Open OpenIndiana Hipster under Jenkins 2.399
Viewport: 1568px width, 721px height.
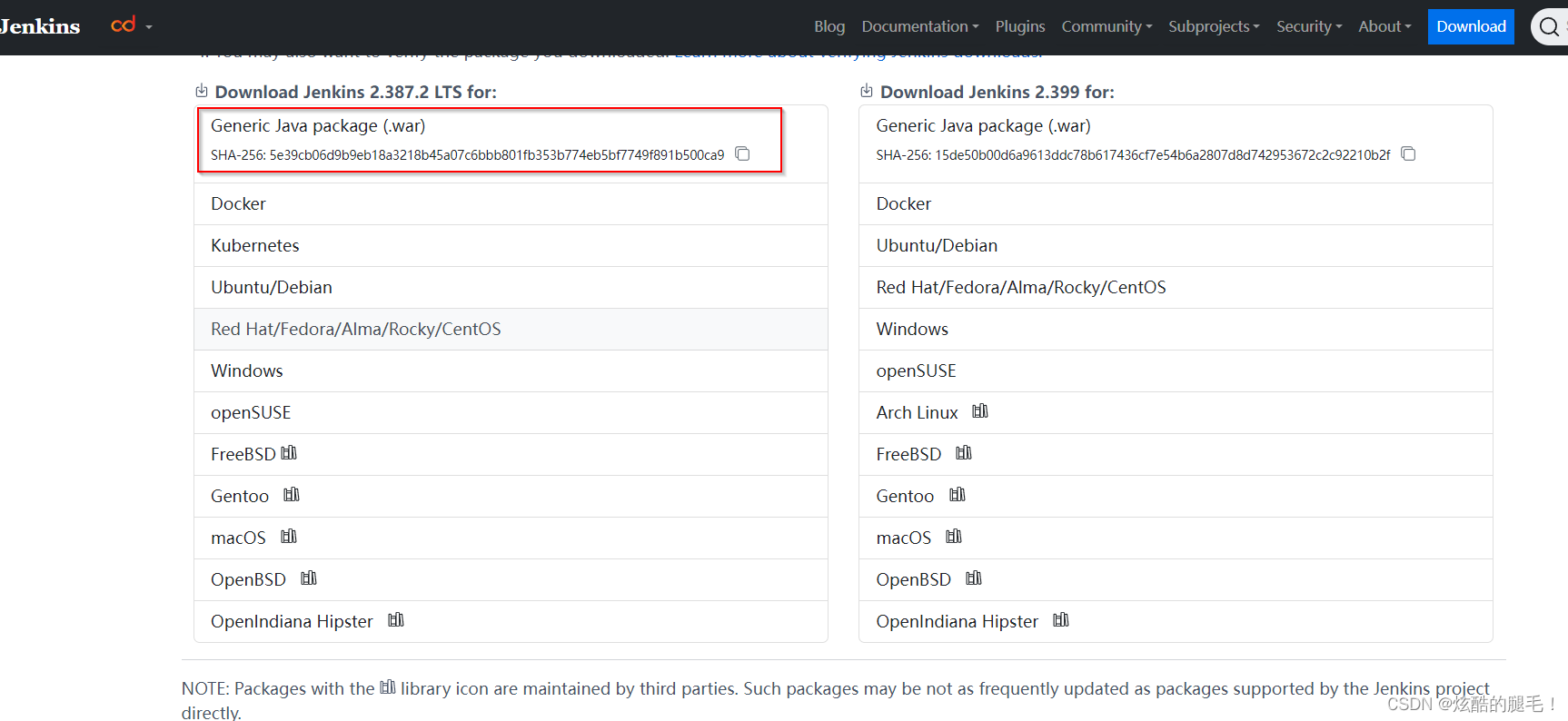(1176, 621)
